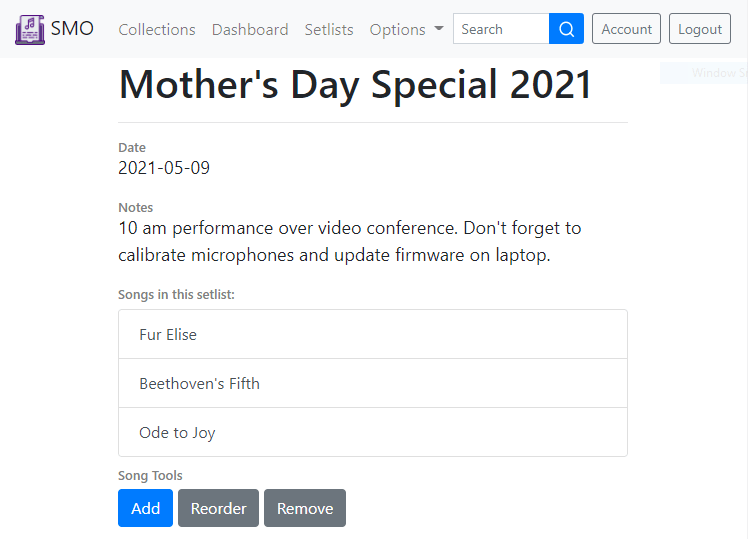Navigate to Setlists

click(x=329, y=30)
